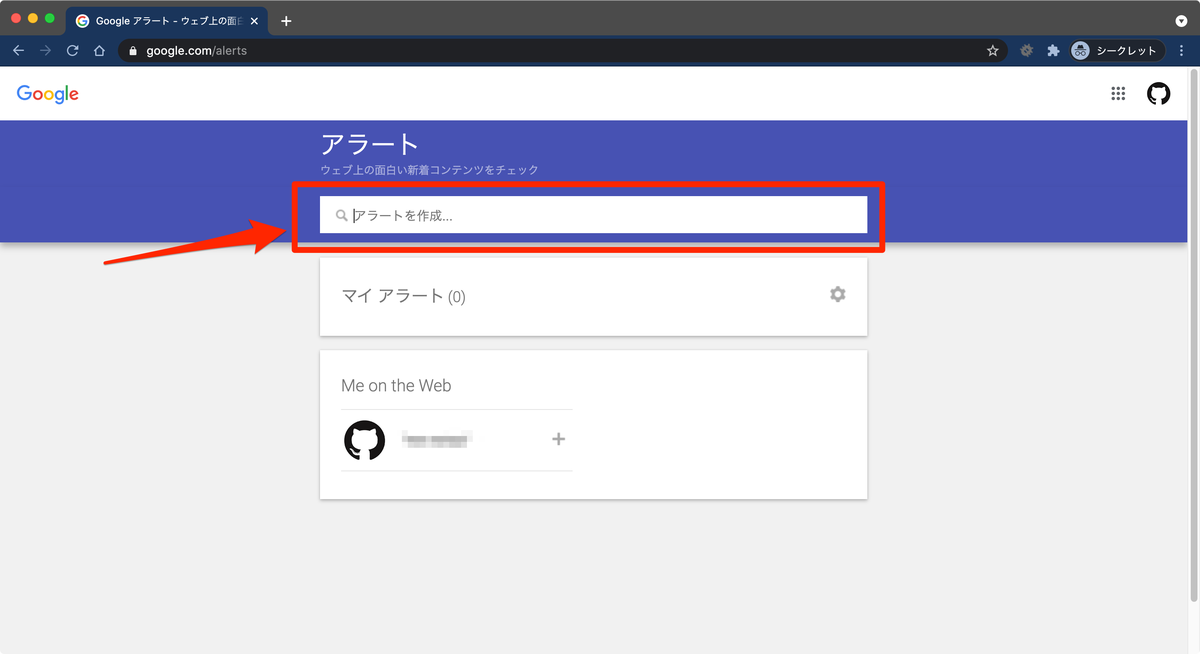
Task: Click the magnifier icon in the alert field
Action: click(x=341, y=215)
